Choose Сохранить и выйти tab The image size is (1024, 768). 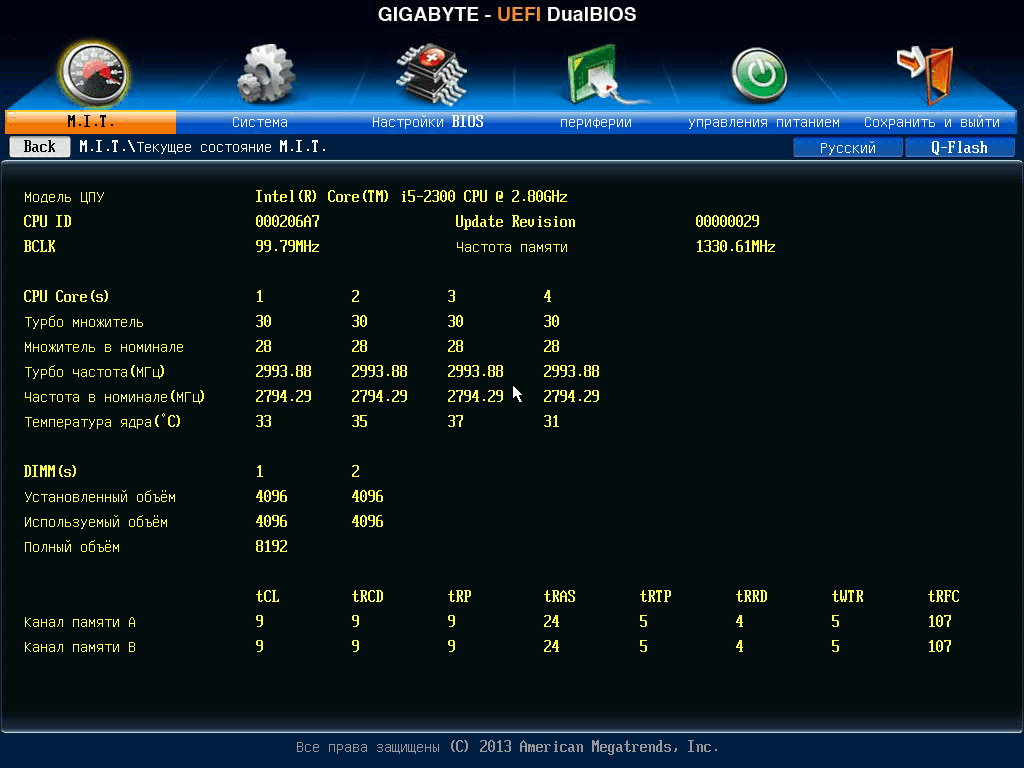point(932,122)
